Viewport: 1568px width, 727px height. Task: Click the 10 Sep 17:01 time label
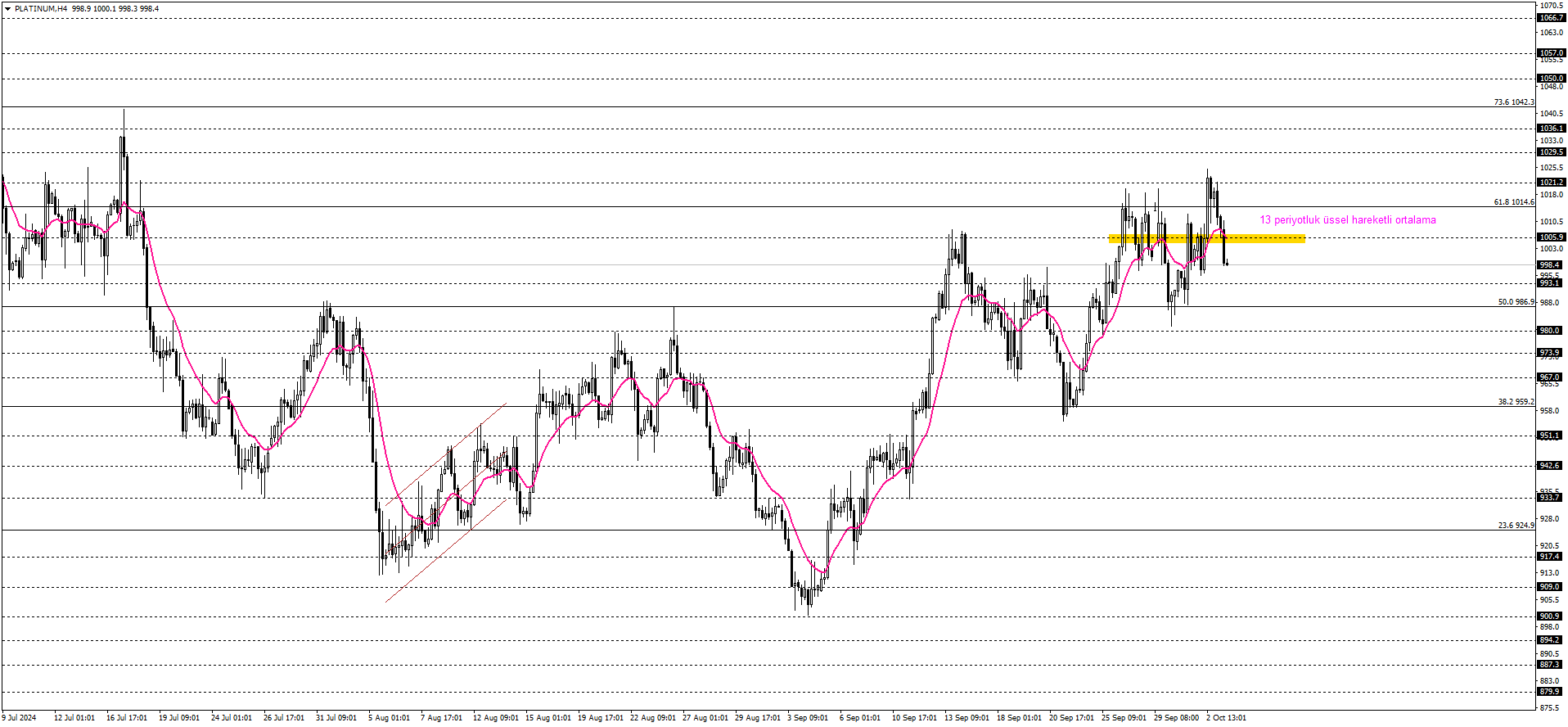(914, 718)
